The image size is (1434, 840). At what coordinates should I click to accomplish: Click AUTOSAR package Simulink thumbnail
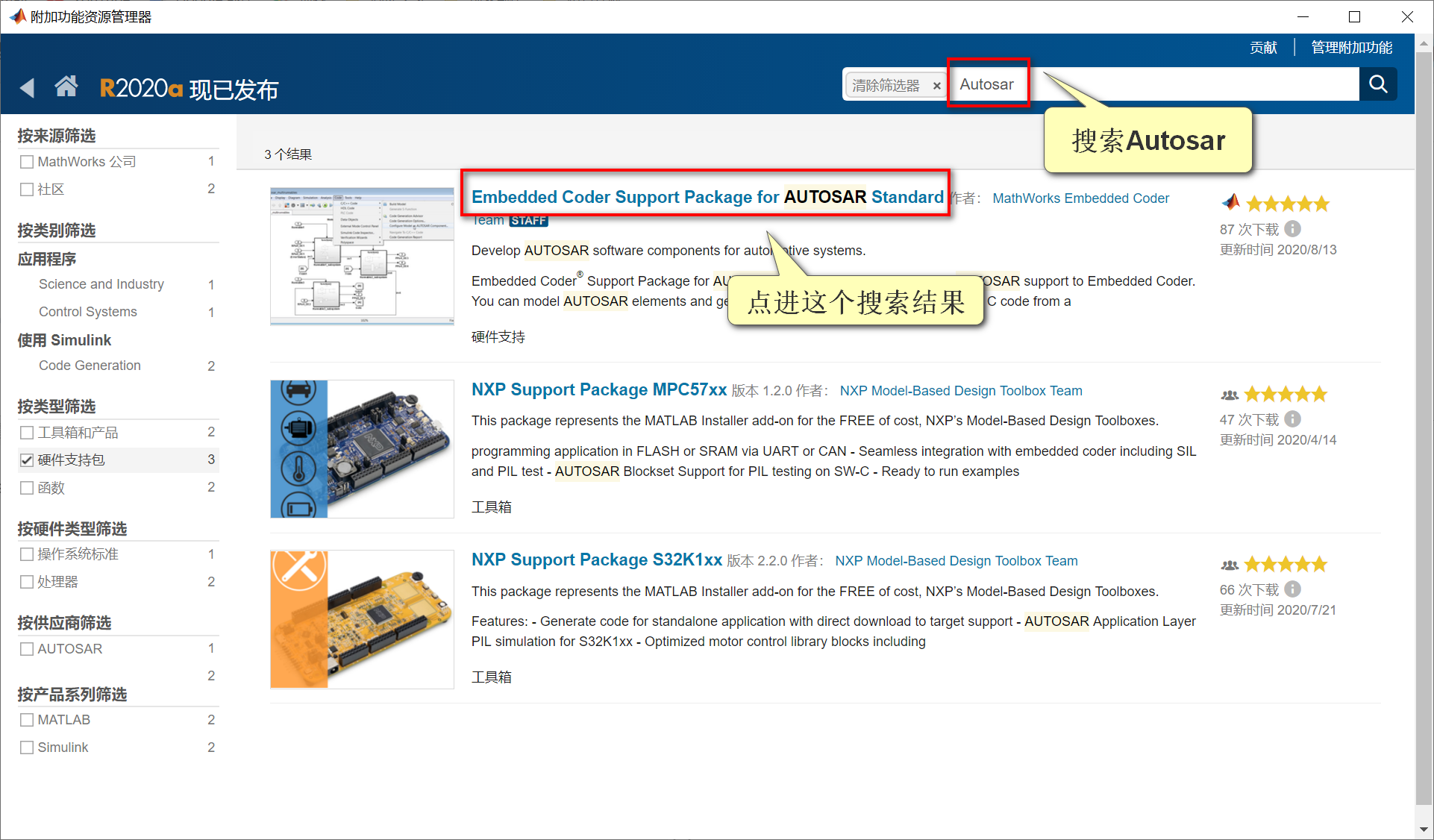[362, 257]
